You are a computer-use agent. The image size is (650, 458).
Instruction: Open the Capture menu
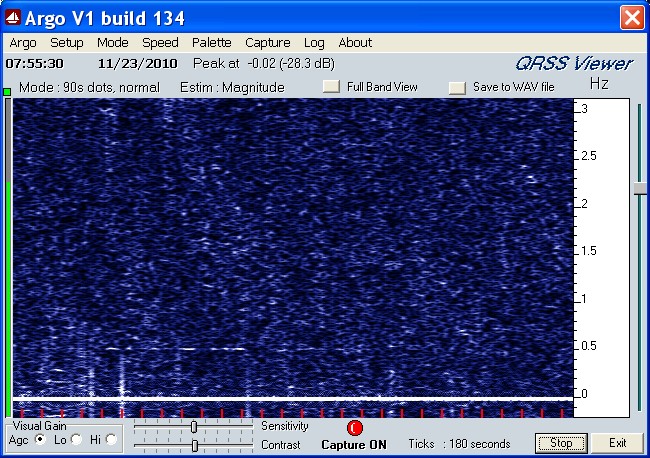[268, 43]
